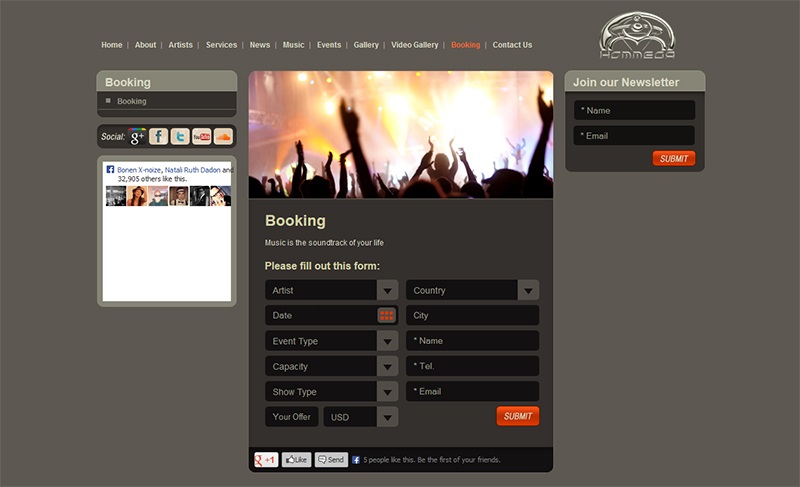Open the Date calendar picker icon
The width and height of the screenshot is (800, 487).
click(387, 315)
